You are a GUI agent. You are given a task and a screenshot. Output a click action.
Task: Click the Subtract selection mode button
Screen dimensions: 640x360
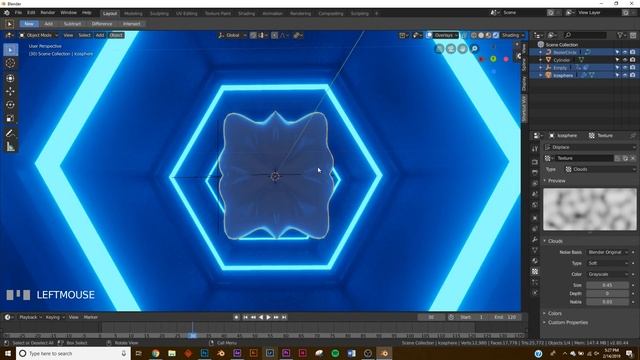pos(72,24)
